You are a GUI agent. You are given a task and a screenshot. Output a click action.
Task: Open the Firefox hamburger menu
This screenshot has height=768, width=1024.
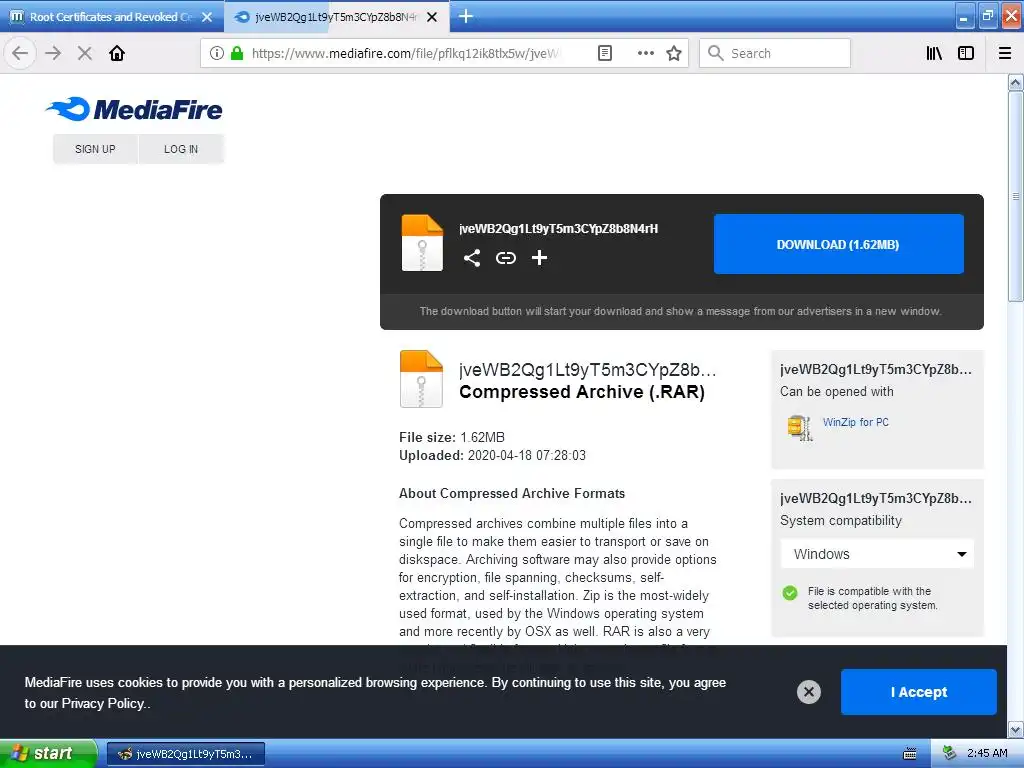[x=1004, y=53]
